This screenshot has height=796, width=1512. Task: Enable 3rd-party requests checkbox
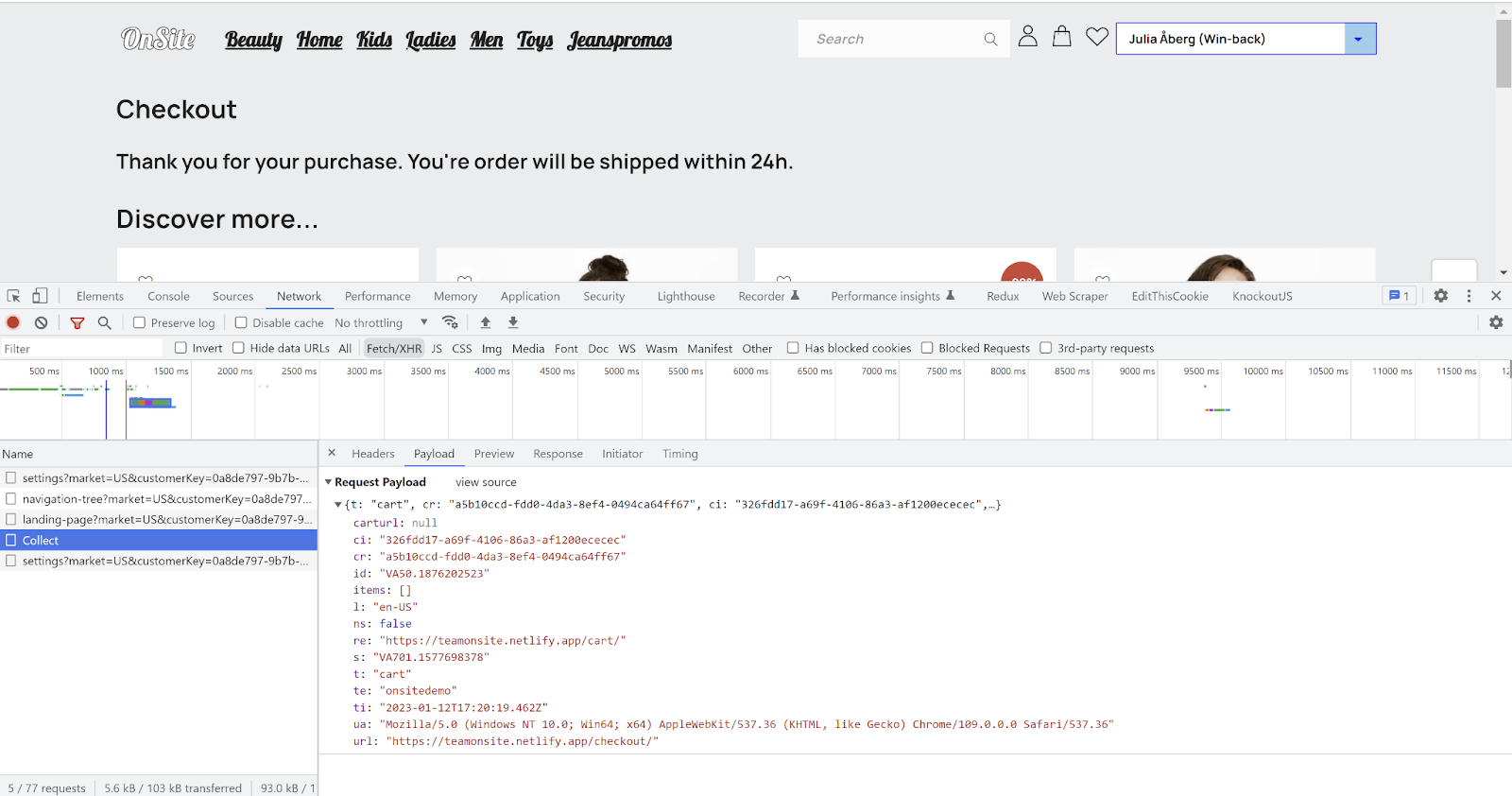[1046, 348]
